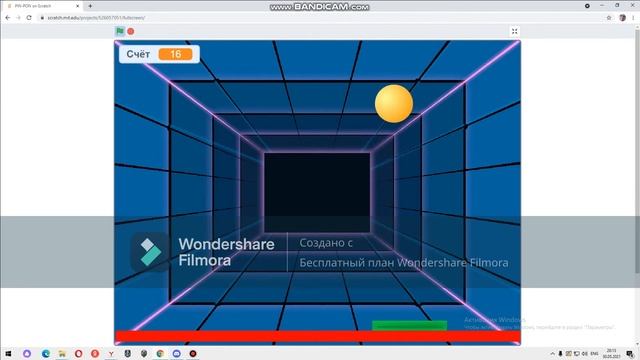Viewport: 640px width, 360px height.
Task: Reload the Scratch page
Action: click(x=29, y=18)
